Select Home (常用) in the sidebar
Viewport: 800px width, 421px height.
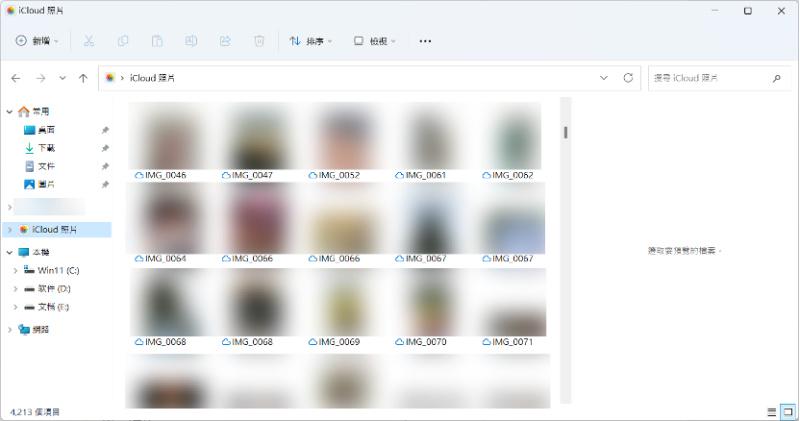41,111
